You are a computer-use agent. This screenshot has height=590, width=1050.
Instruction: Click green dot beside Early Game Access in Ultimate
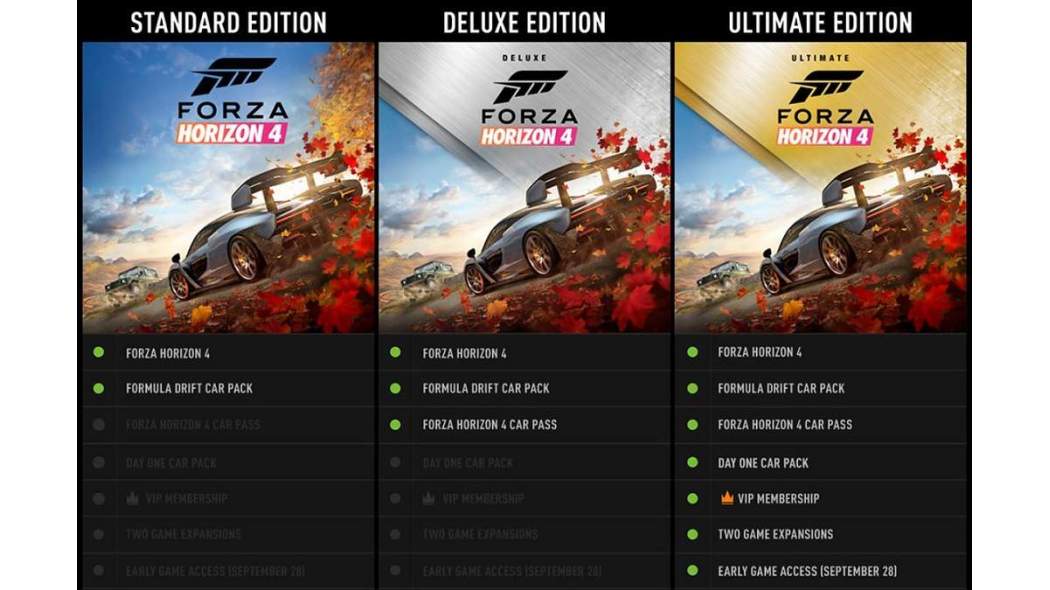click(x=692, y=571)
